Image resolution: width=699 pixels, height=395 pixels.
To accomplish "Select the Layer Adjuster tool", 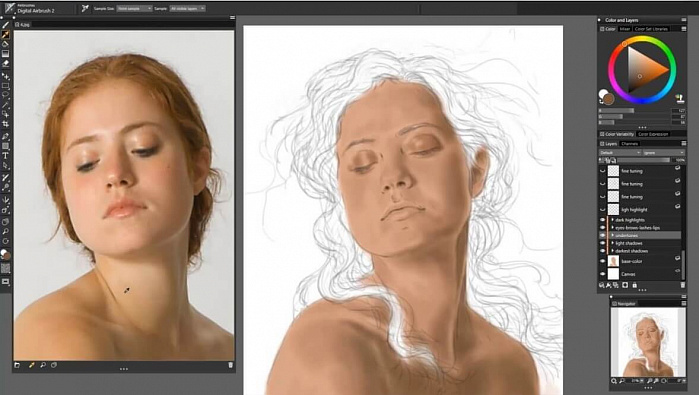I will click(x=5, y=77).
